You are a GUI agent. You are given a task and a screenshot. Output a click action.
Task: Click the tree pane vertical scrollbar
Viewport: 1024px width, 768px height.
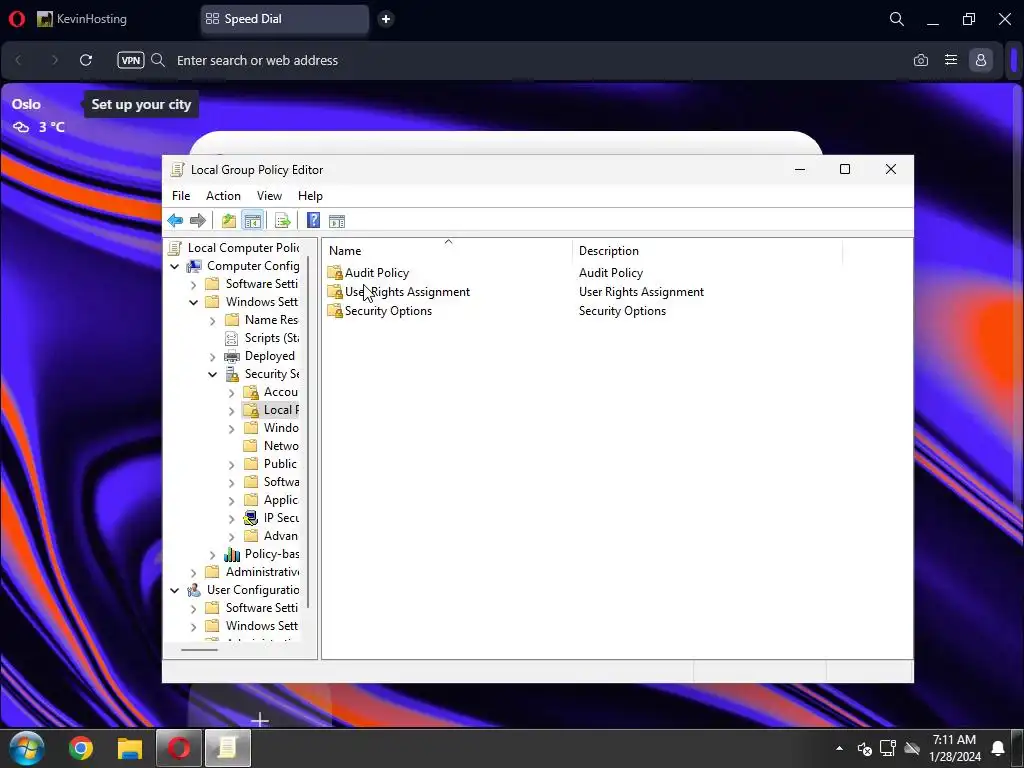pyautogui.click(x=308, y=431)
